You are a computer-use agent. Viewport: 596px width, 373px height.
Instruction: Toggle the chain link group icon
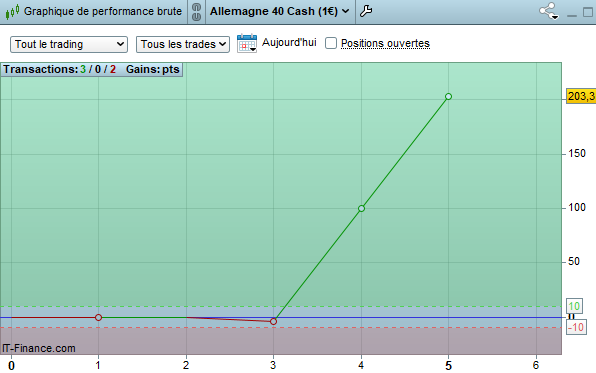[196, 12]
